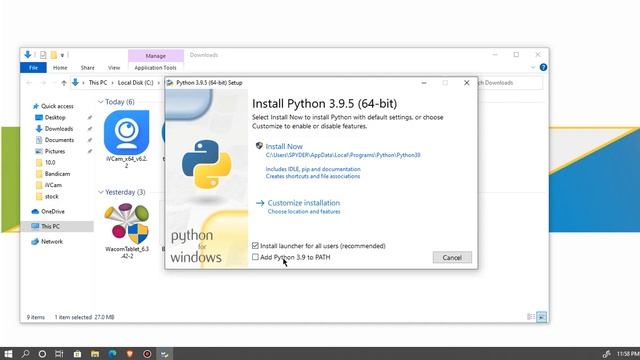
Task: Select iVCam_x64 installer file
Action: click(x=127, y=139)
